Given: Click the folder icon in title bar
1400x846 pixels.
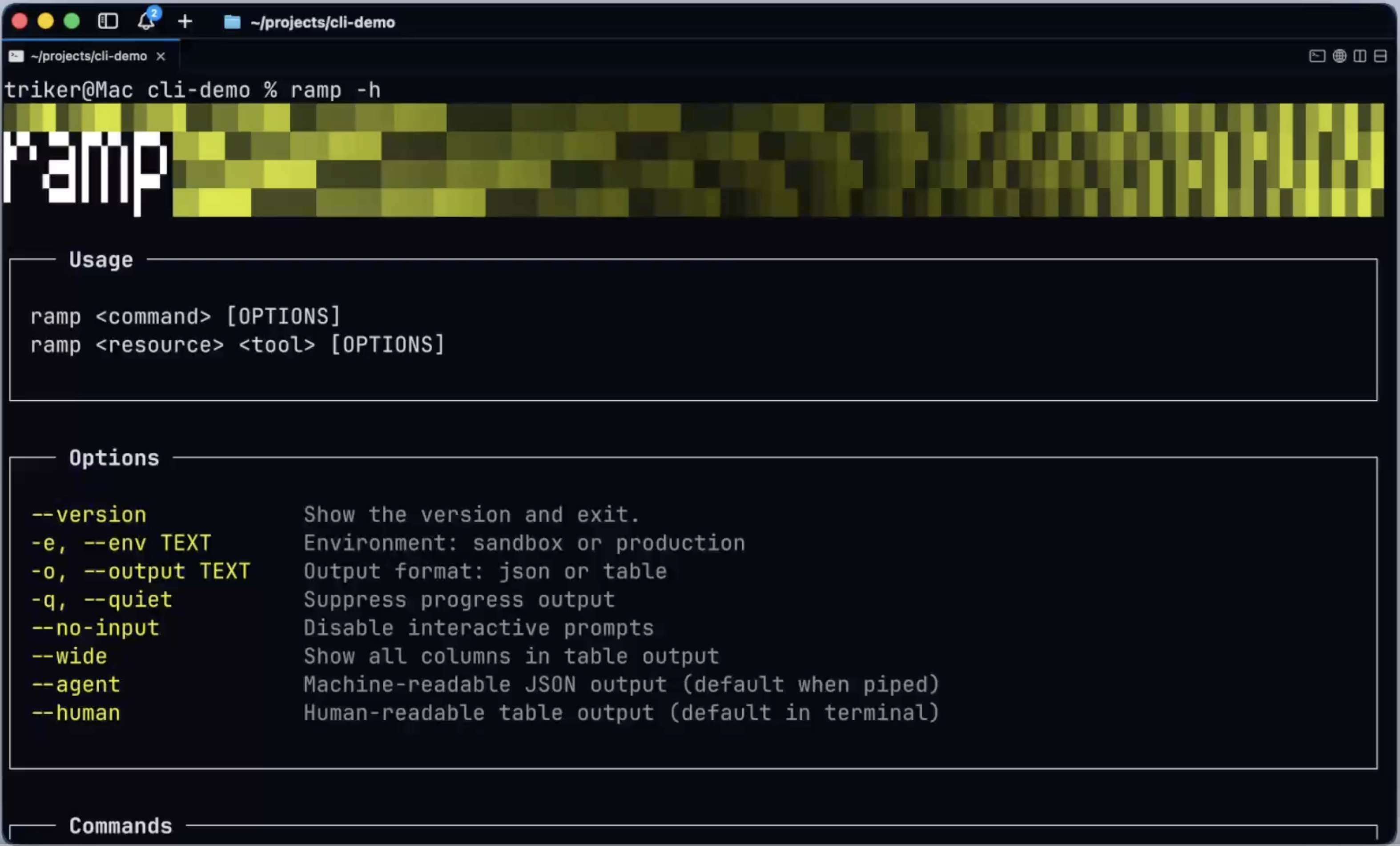Looking at the screenshot, I should coord(232,22).
